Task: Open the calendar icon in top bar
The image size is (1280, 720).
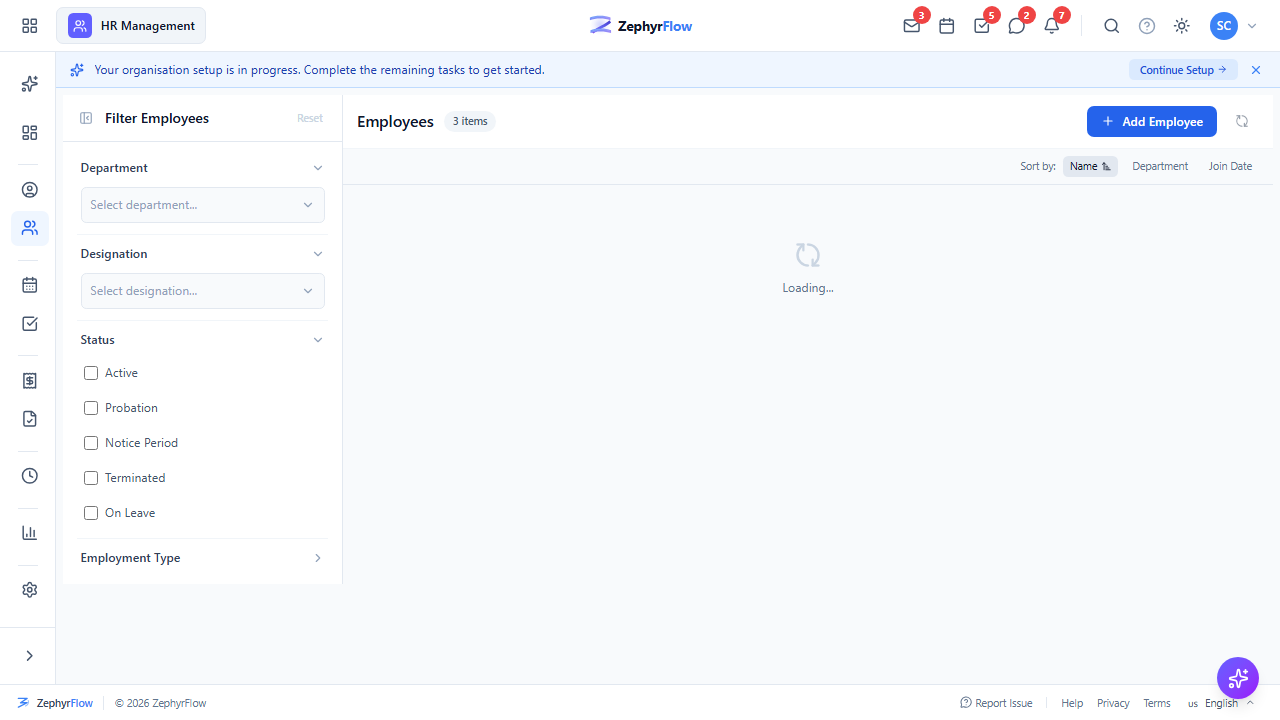Action: [947, 26]
